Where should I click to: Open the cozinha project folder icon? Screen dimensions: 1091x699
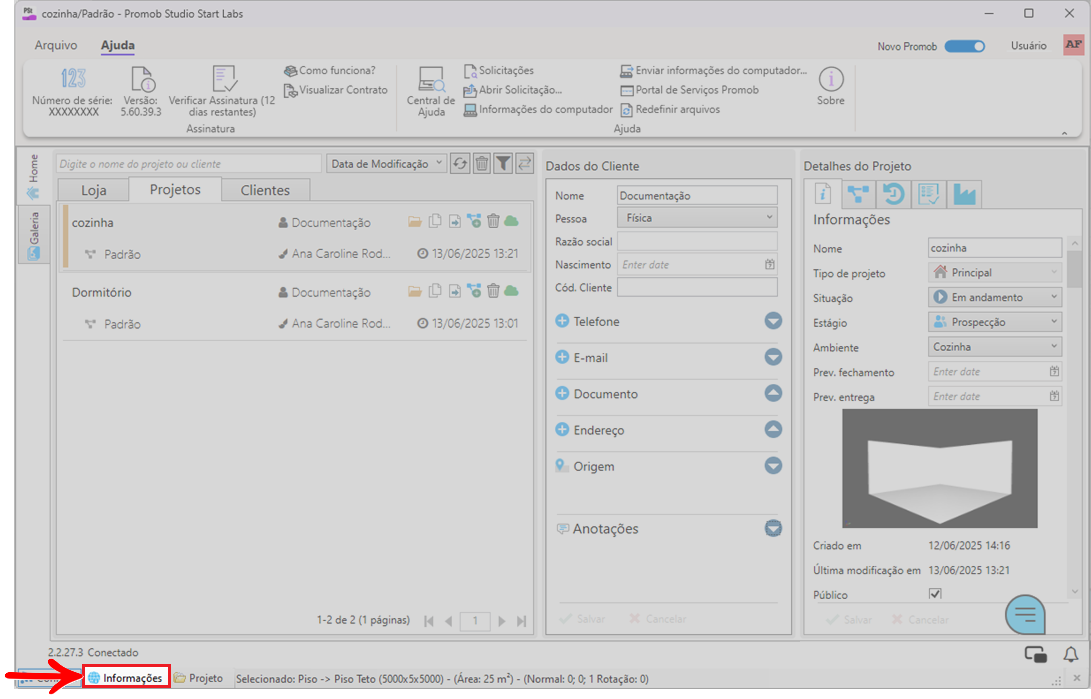click(415, 222)
